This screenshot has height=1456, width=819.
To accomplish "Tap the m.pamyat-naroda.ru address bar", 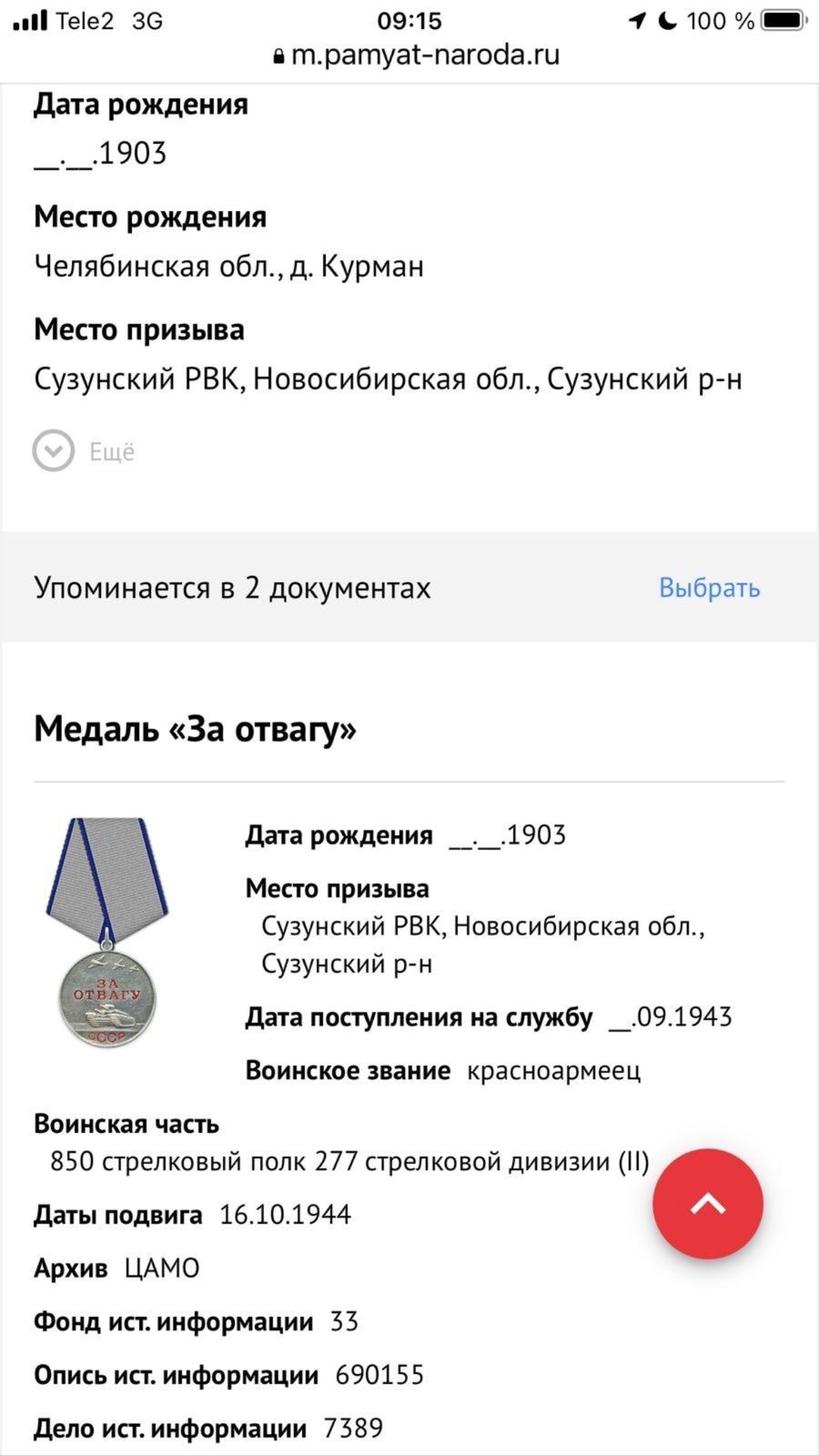I will coord(424,56).
